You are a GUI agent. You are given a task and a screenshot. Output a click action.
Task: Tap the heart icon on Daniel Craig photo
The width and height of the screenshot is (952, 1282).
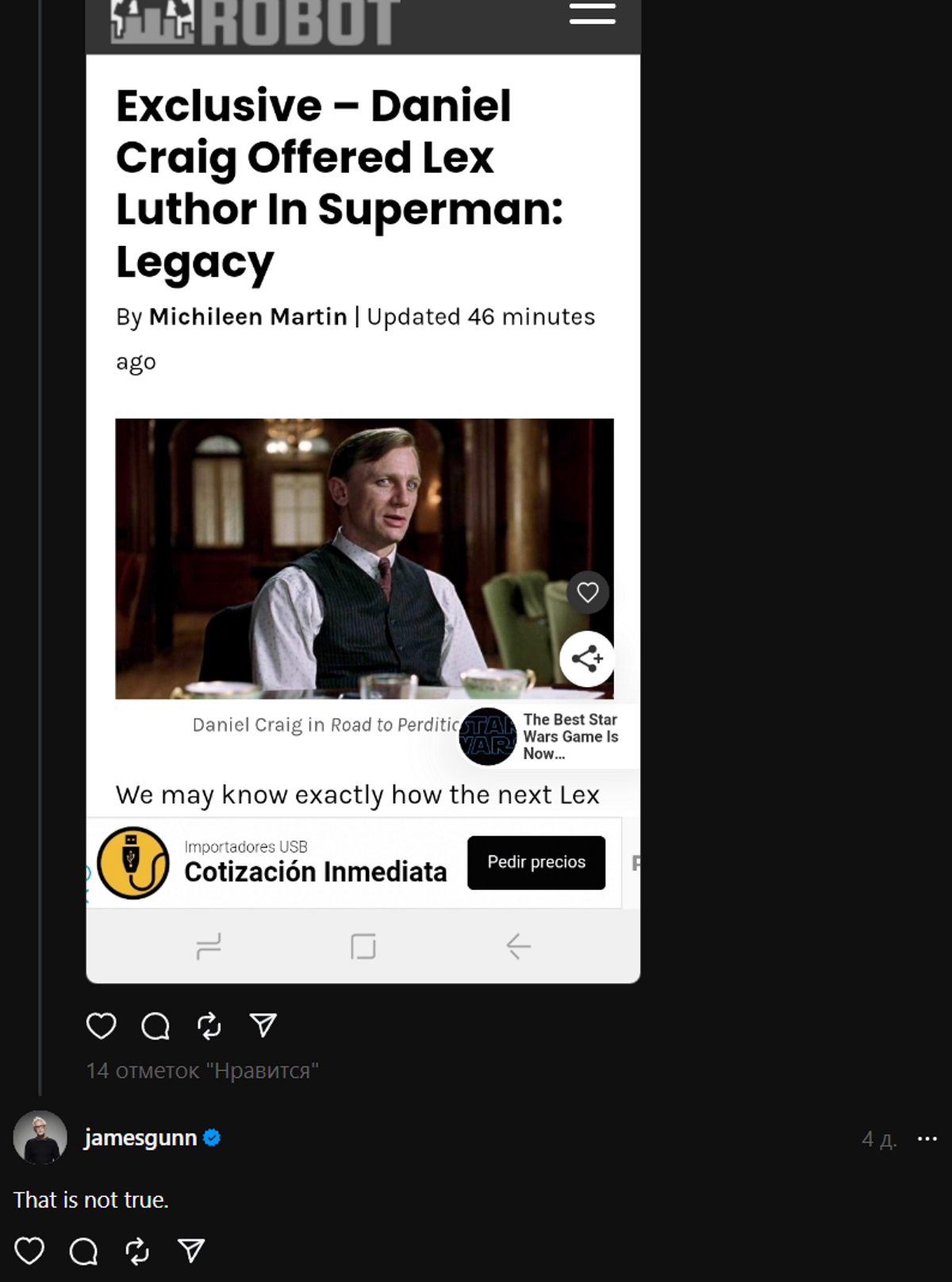(588, 592)
